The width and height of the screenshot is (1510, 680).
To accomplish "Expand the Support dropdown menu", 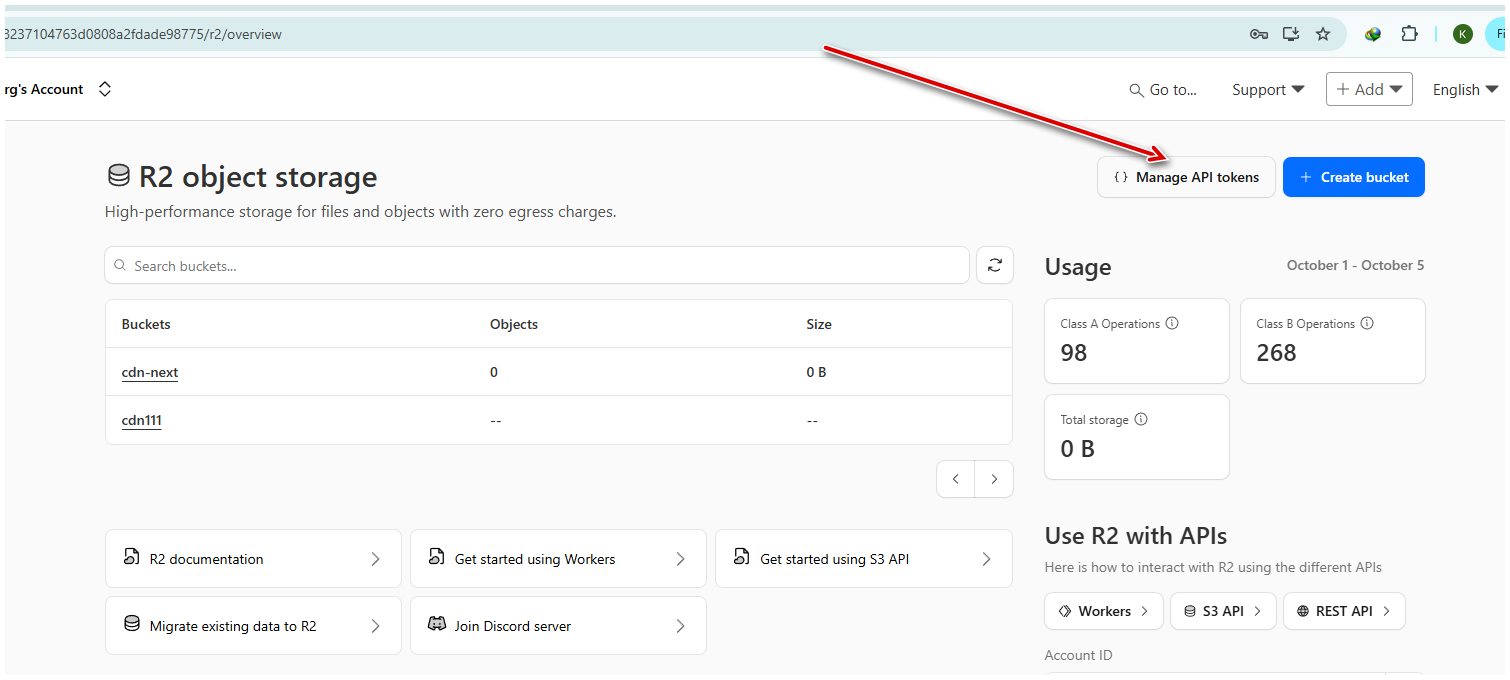I will [x=1268, y=89].
